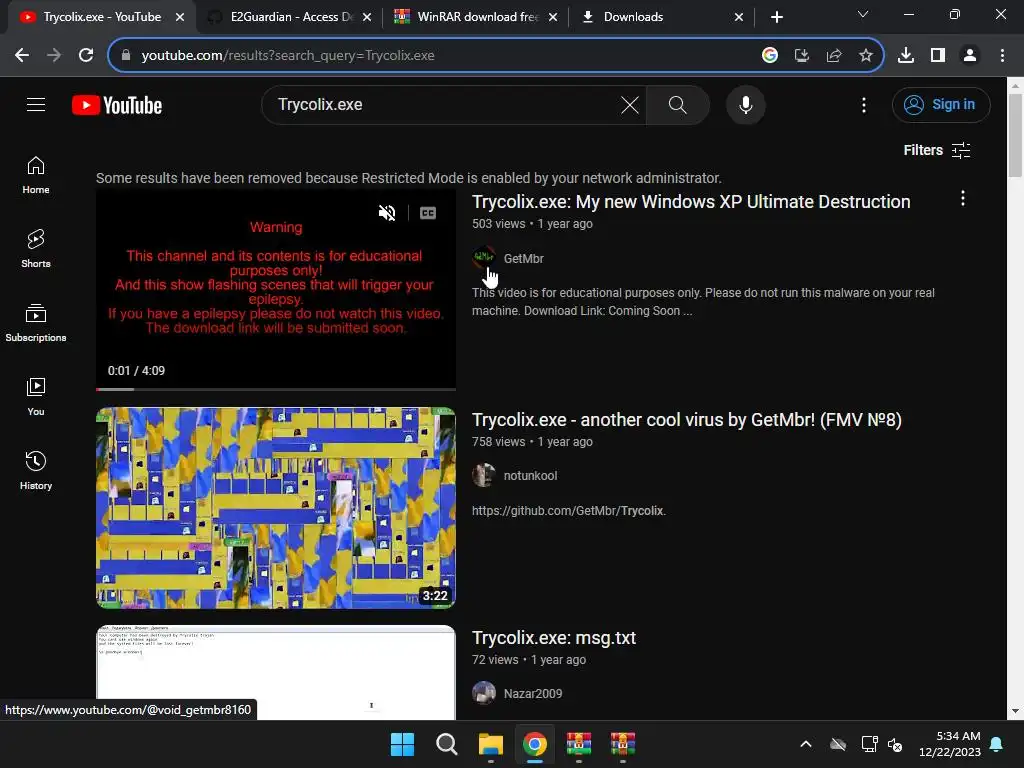1024x768 pixels.
Task: Click the address bar URL
Action: [287, 56]
